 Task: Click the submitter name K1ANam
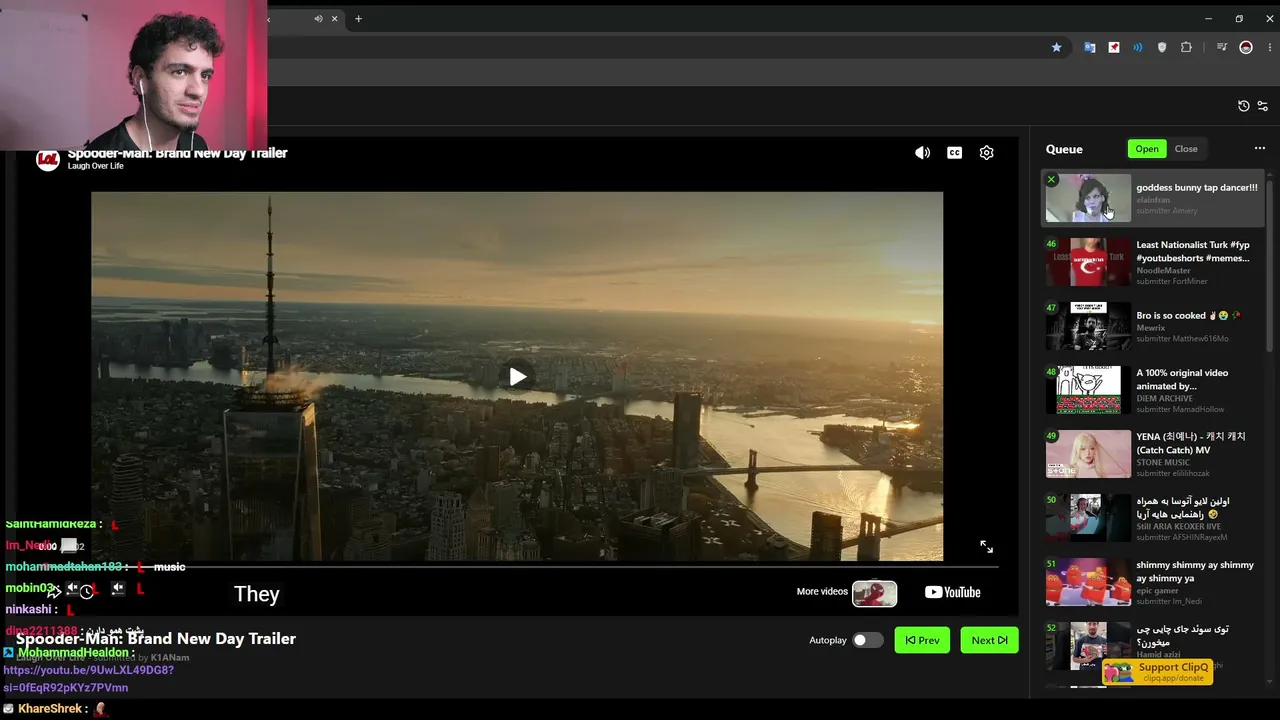[x=170, y=658]
